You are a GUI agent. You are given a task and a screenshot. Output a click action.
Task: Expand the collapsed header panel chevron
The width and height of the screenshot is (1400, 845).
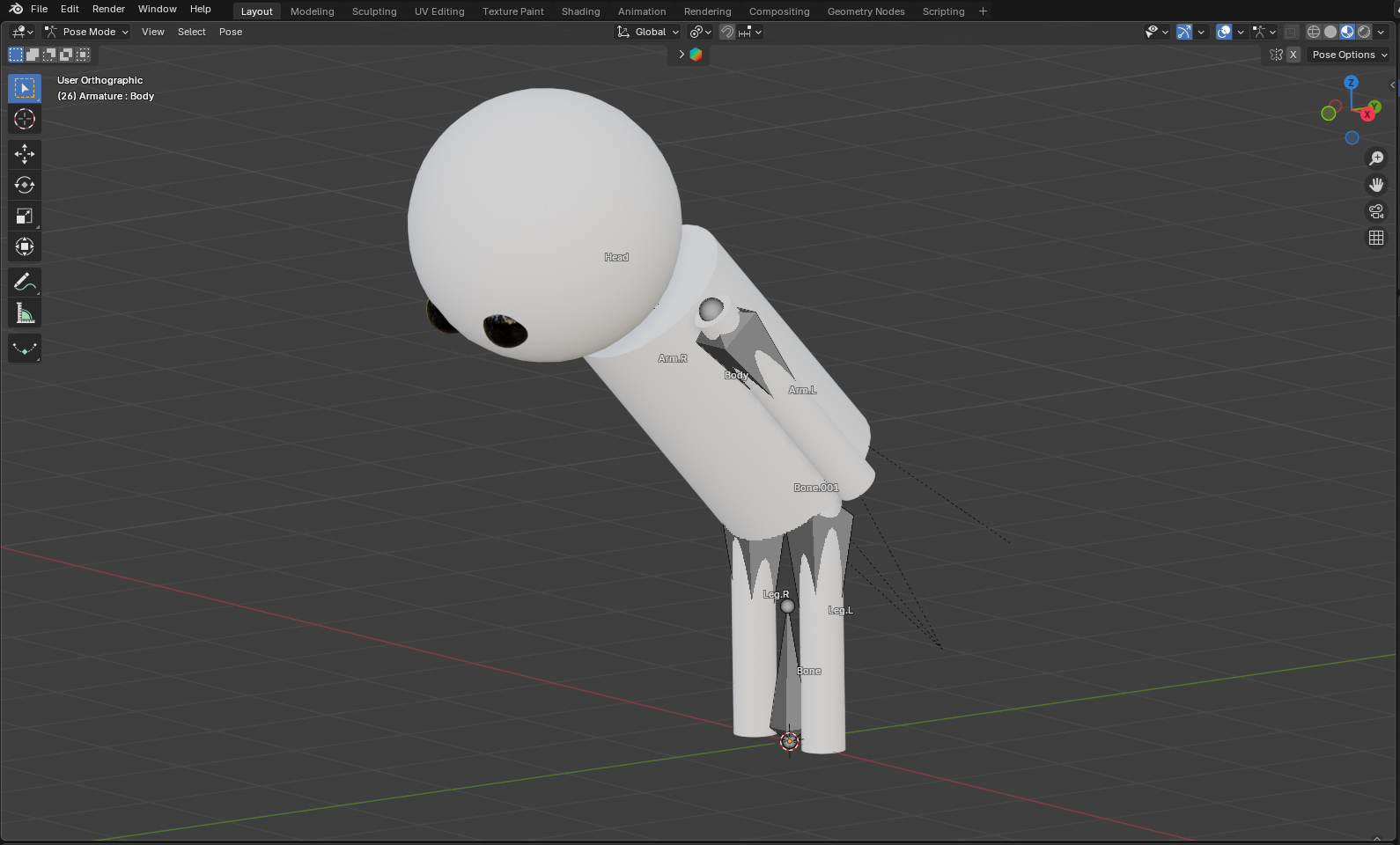click(682, 55)
